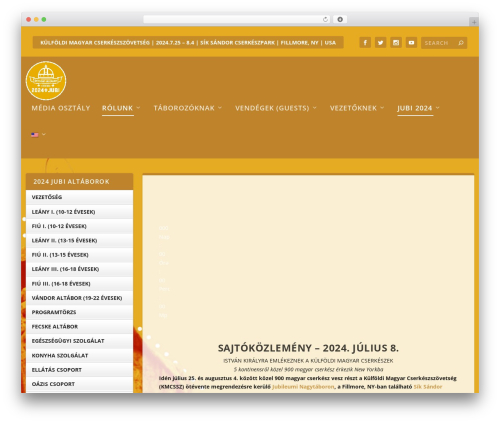Open Egészségügyi Szolgálat sidebar link
The image size is (500, 423).
(79, 341)
